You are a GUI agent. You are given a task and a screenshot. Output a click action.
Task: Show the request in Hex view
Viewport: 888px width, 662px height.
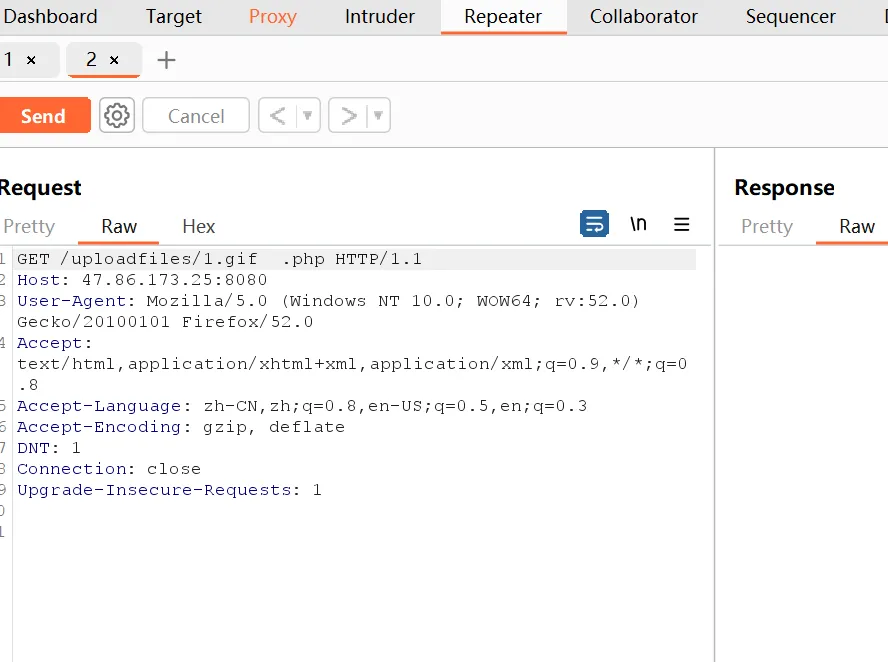[x=198, y=226]
